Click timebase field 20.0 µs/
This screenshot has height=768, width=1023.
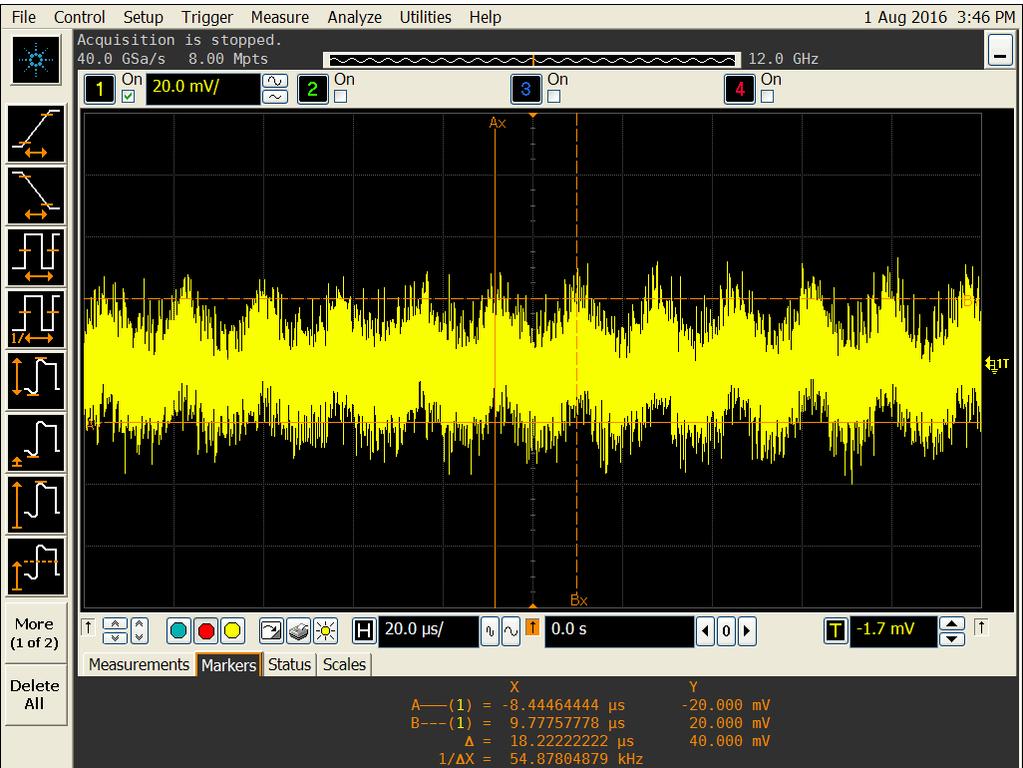(428, 630)
